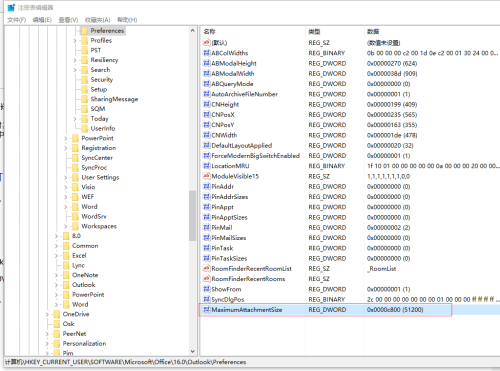Image resolution: width=500 pixels, height=371 pixels.
Task: Click the PinTask DWORD icon
Action: point(207,248)
